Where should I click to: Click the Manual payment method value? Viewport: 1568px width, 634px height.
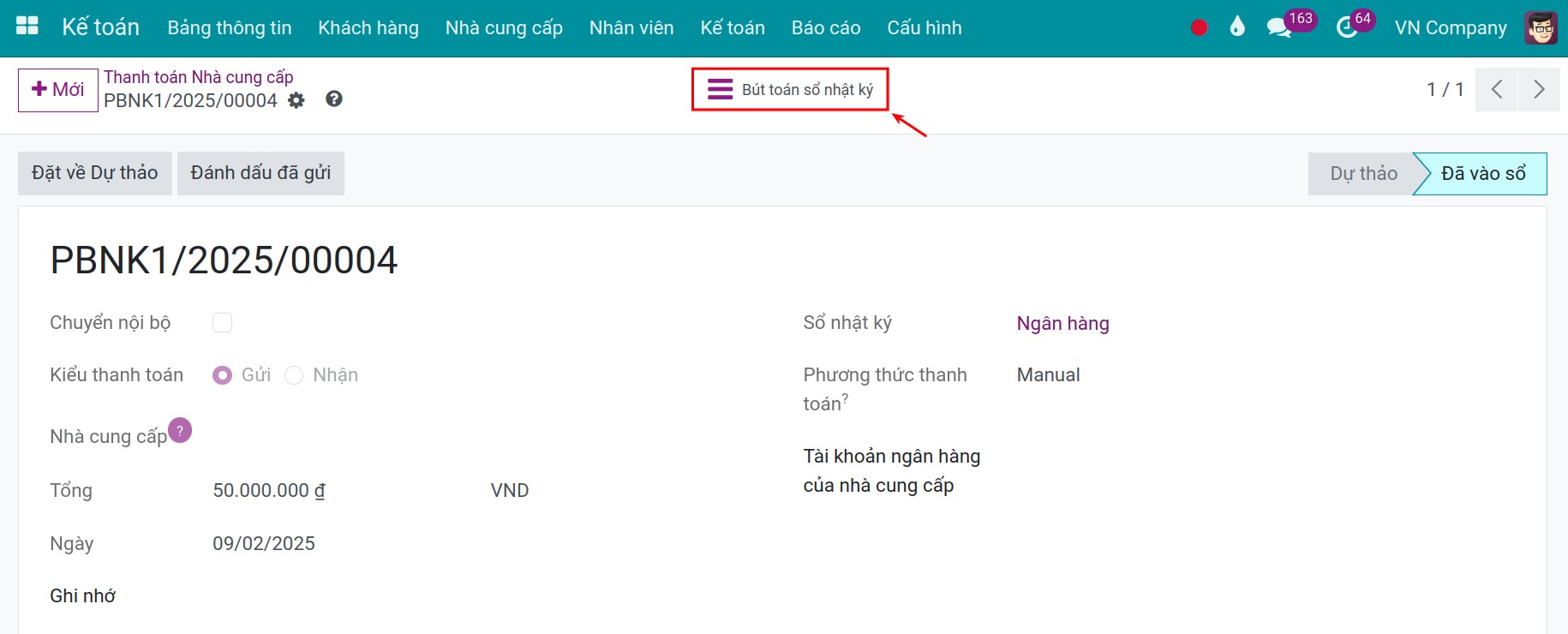(1048, 374)
